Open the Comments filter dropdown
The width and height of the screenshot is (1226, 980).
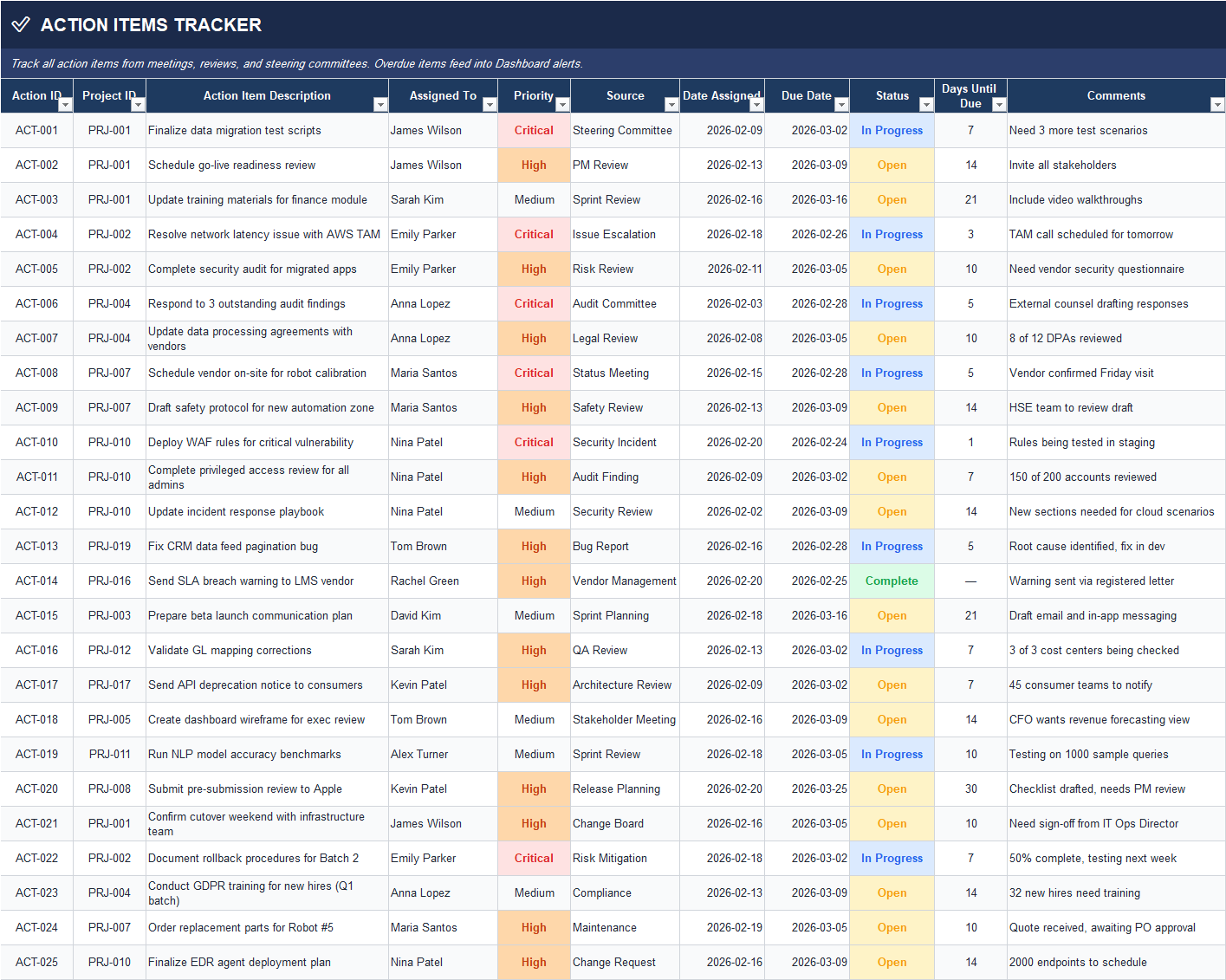[1217, 105]
